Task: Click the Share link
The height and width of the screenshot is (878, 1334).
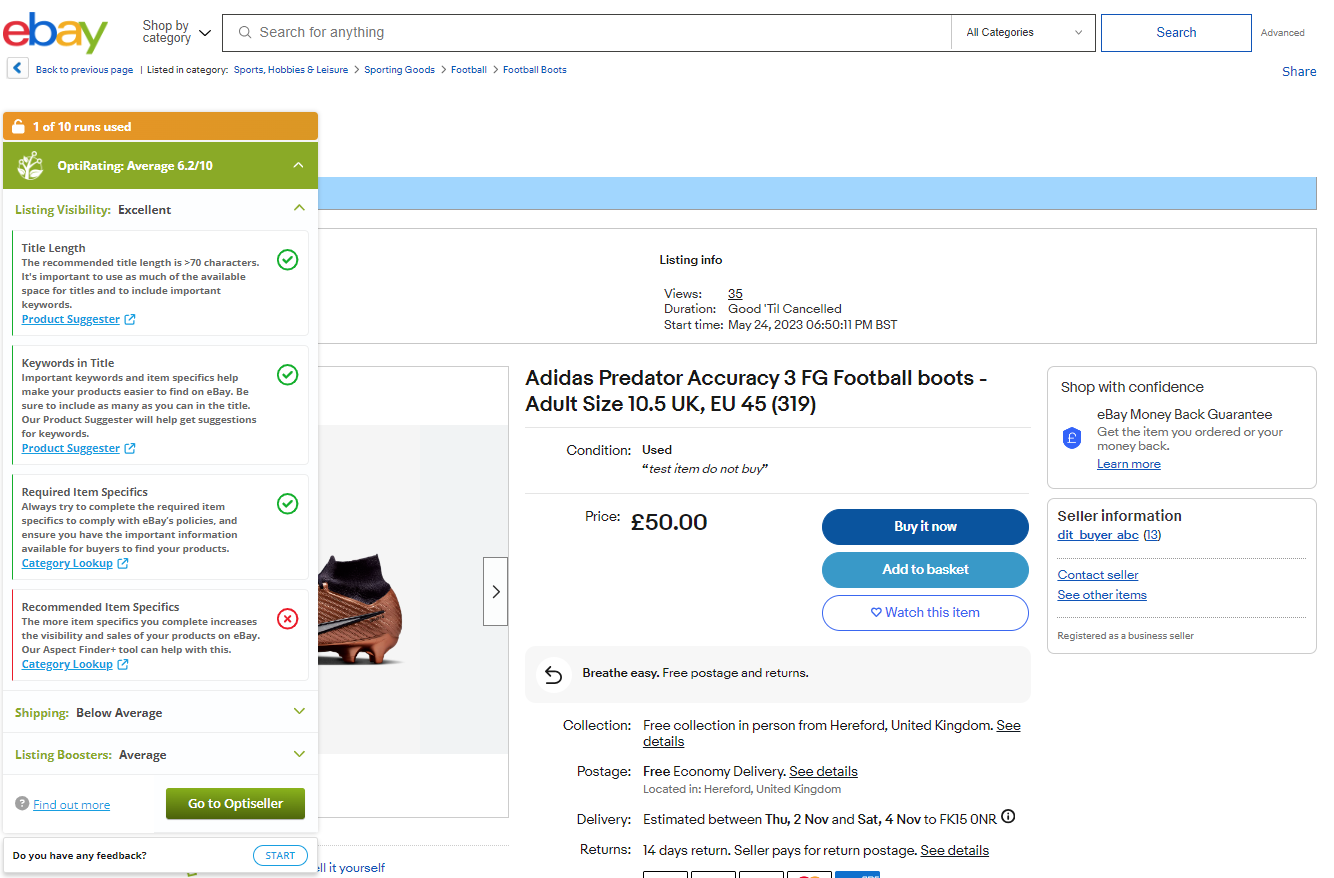Action: (1299, 71)
